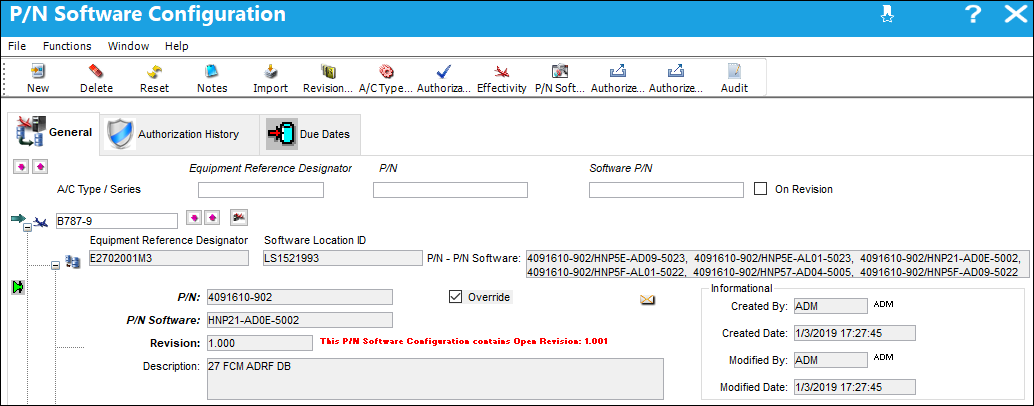Click the LS1521993 Software Location ID field

[x=342, y=258]
